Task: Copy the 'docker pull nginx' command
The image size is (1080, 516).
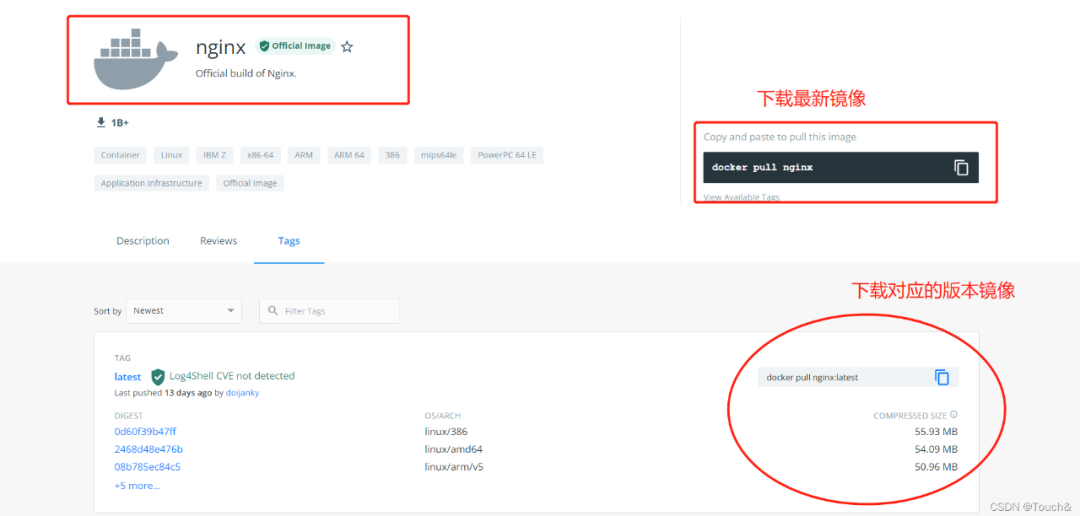Action: click(x=961, y=167)
